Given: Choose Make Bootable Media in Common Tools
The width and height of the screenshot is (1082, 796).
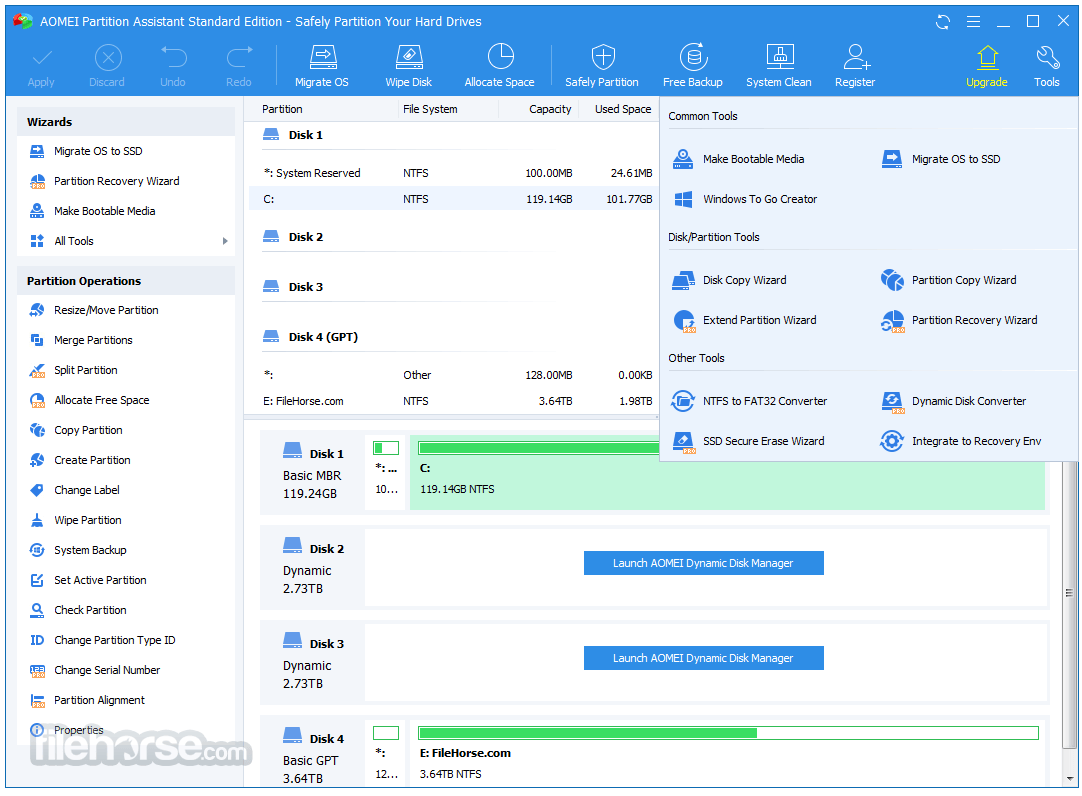Looking at the screenshot, I should (x=738, y=159).
